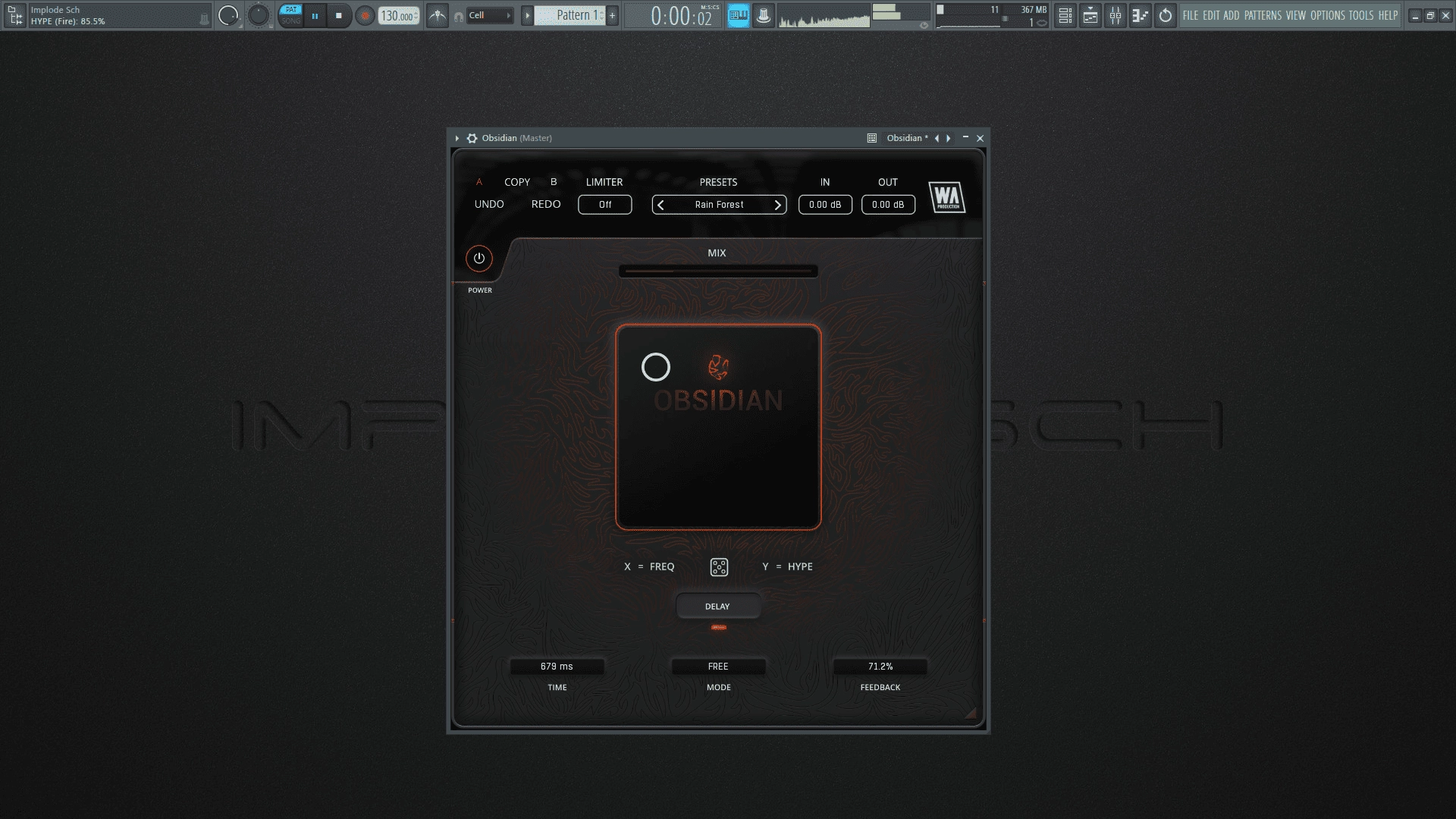Open the plugin preset grid icon in the title bar

[x=872, y=138]
